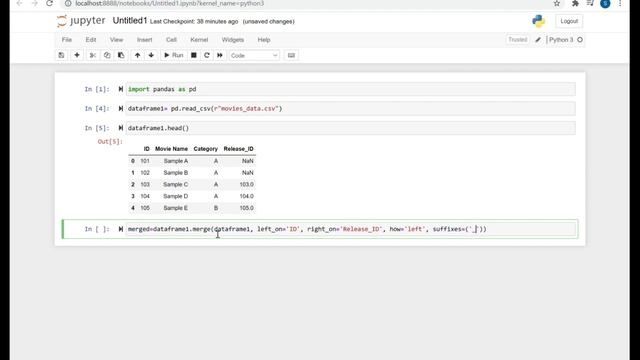Restart the kernel icon
640x360 pixels.
(x=207, y=55)
